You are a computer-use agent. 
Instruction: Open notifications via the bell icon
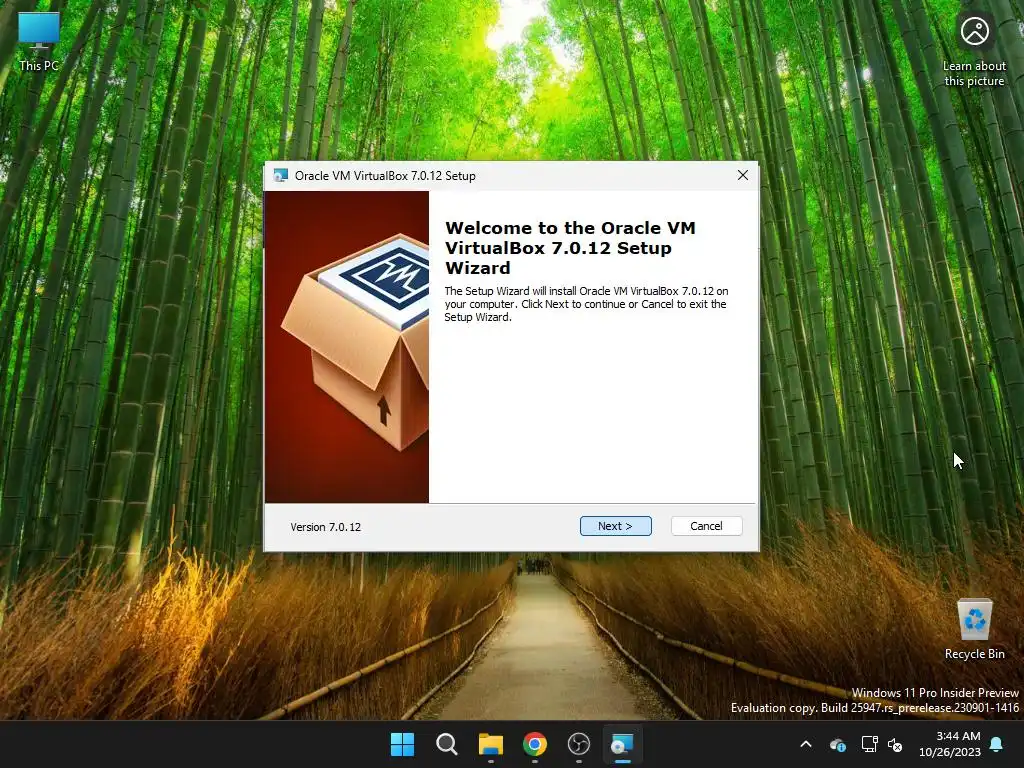click(997, 744)
